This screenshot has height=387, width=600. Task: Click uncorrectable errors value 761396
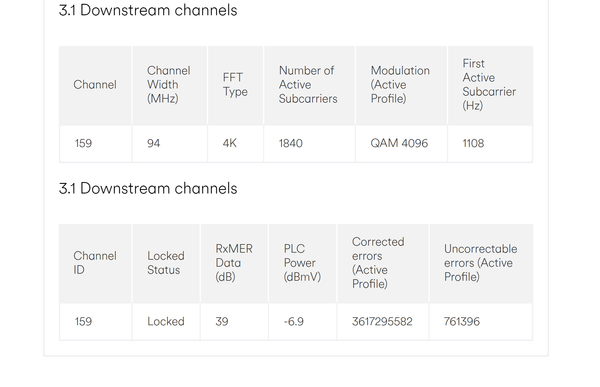point(462,322)
